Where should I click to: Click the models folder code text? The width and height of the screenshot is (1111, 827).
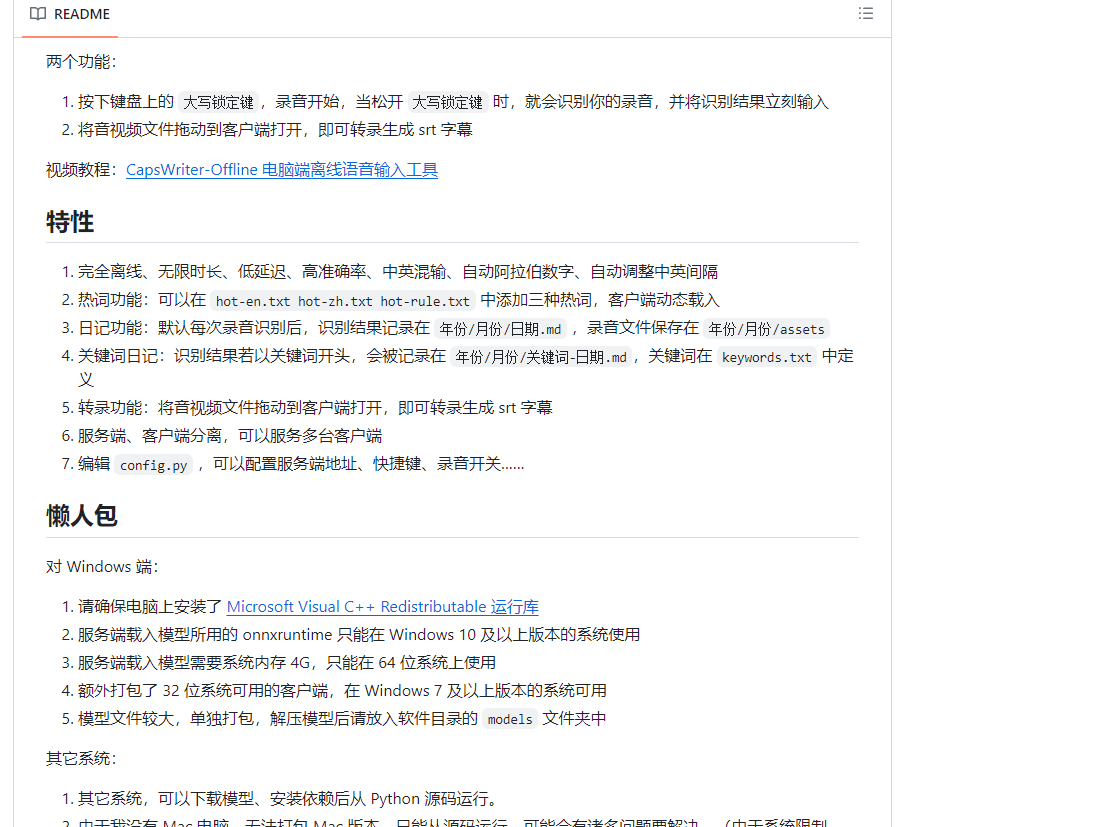[x=509, y=719]
